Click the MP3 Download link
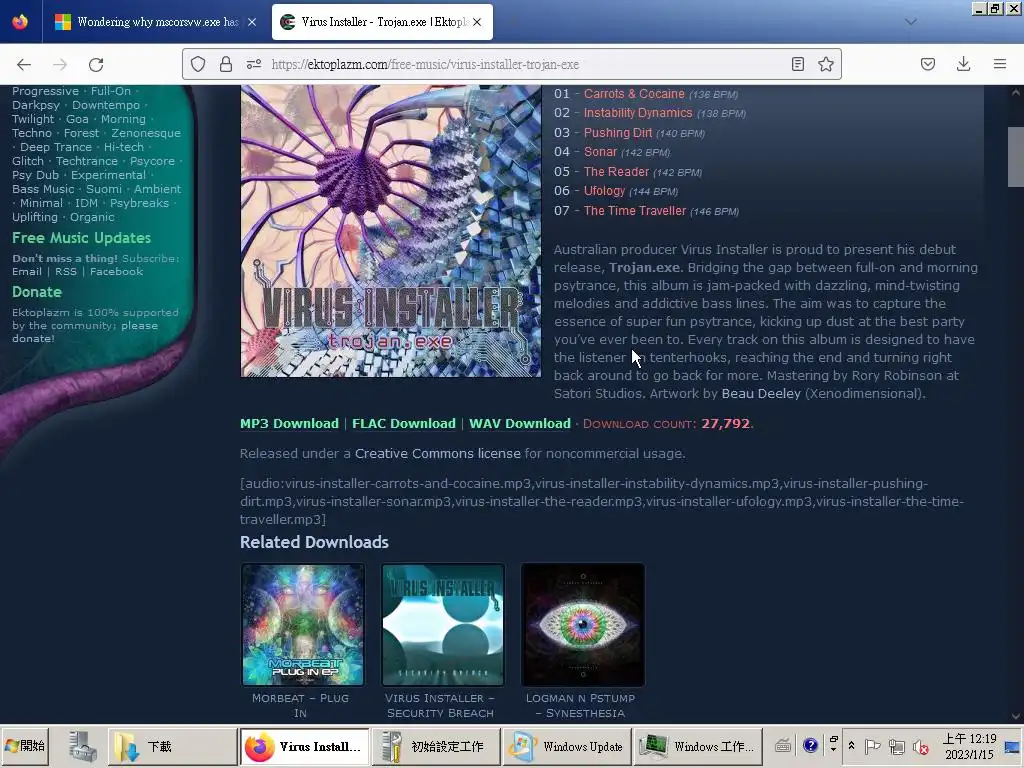 pos(289,423)
